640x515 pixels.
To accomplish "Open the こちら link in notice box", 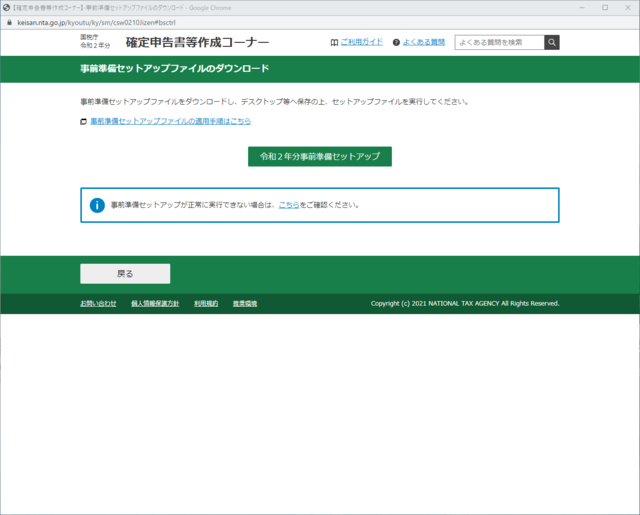I will [x=289, y=205].
